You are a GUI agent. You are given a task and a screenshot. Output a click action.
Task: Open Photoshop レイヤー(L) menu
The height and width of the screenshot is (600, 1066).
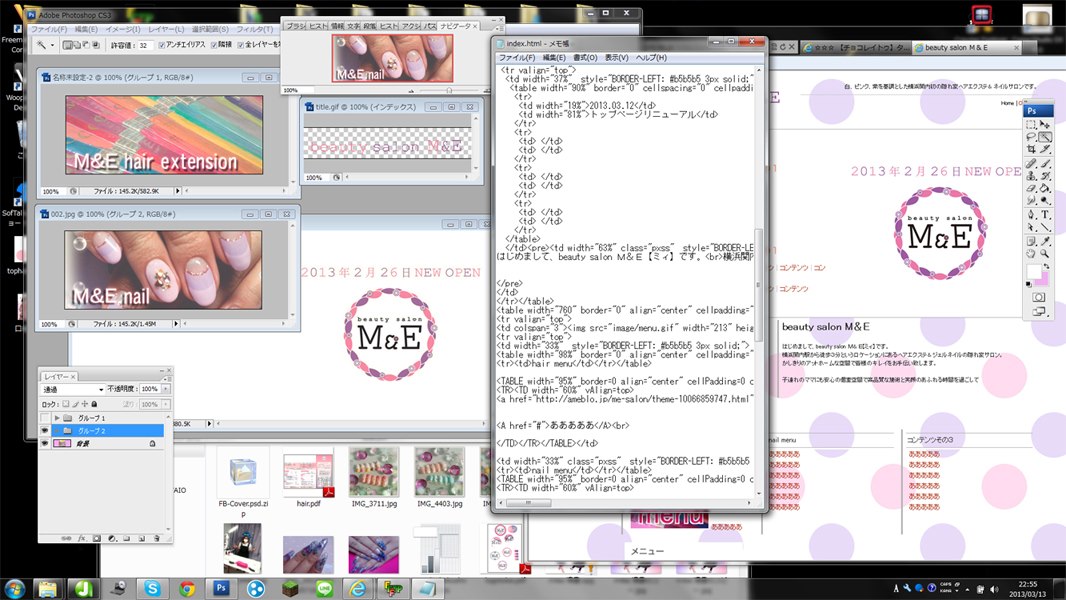click(x=165, y=29)
